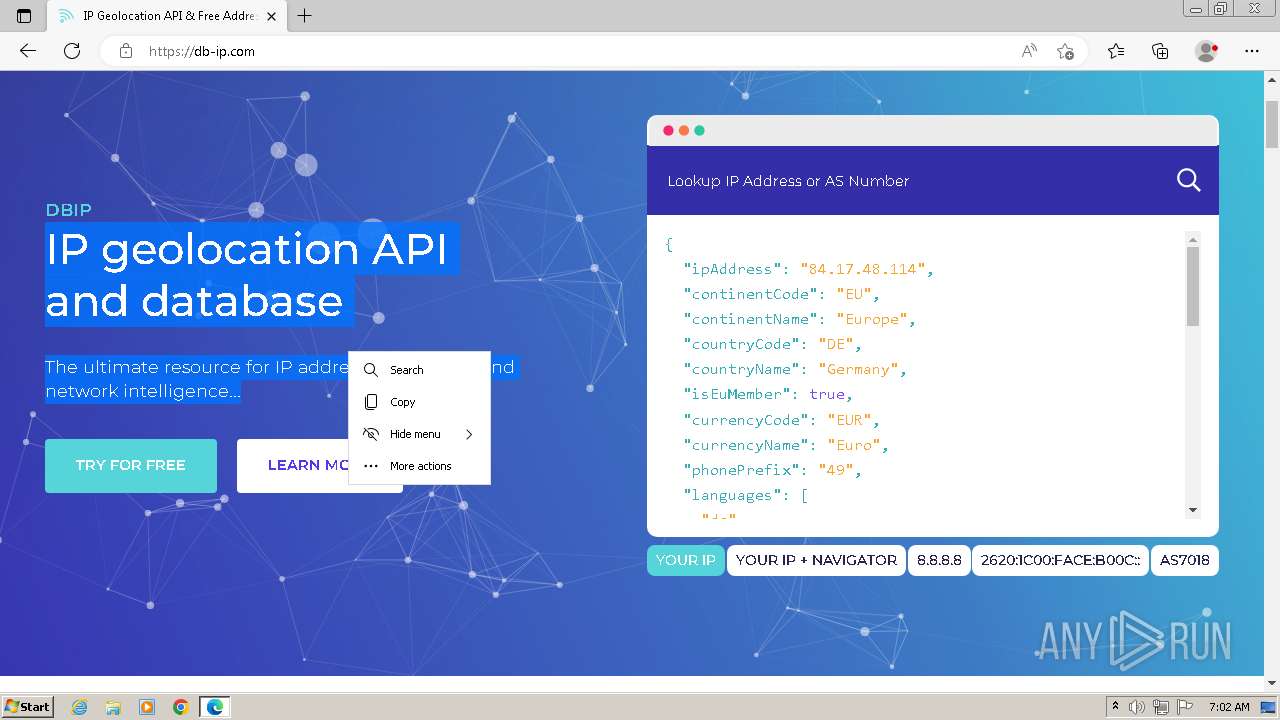Add this page to favorites
This screenshot has height=720, width=1280.
coord(1065,51)
